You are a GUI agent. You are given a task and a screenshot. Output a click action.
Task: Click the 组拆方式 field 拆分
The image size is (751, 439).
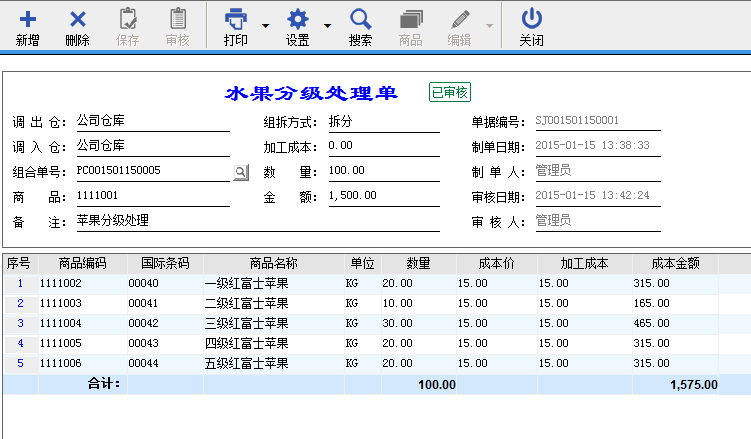click(x=384, y=122)
